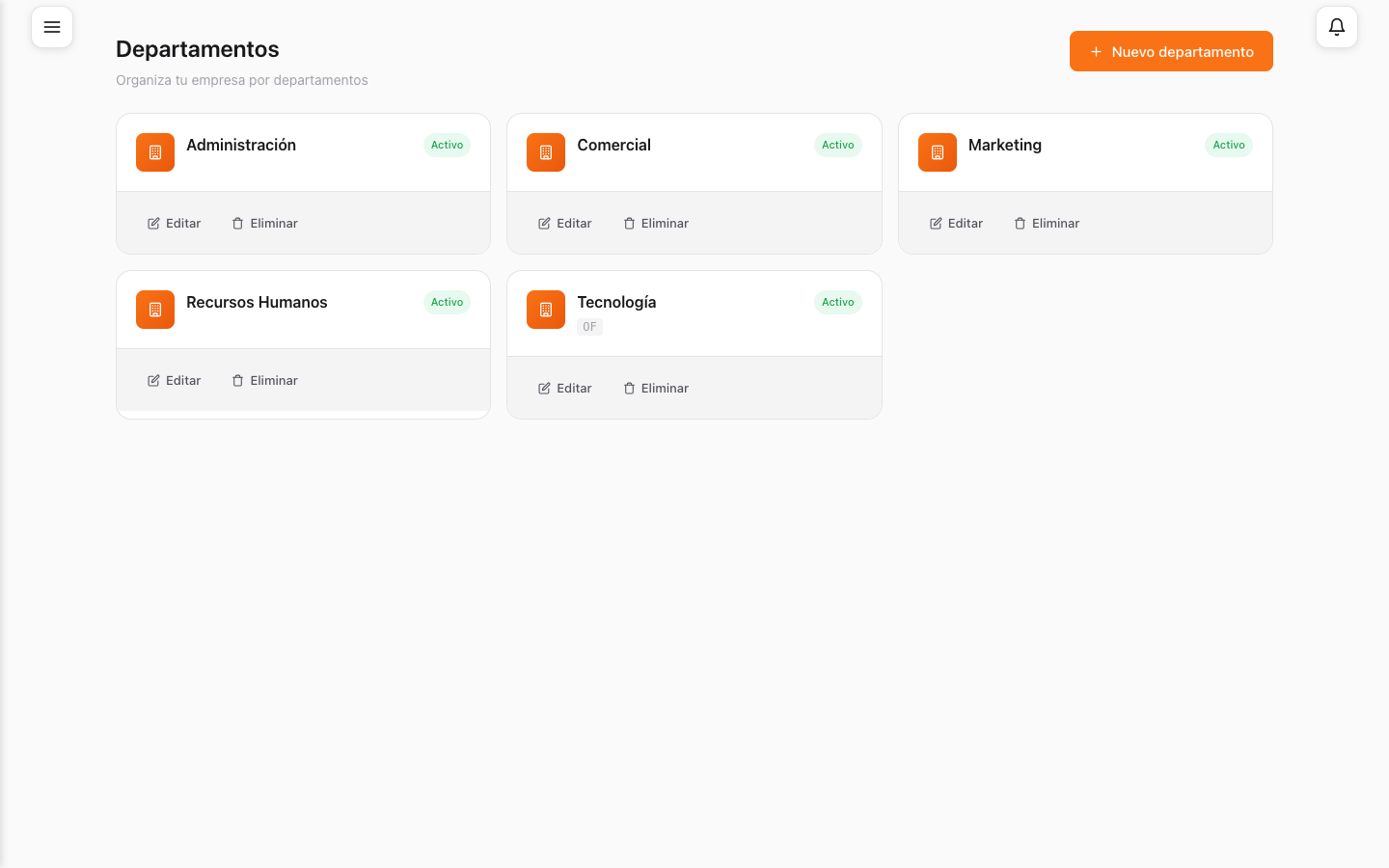
Task: Delete the Administración department
Action: pos(265,223)
